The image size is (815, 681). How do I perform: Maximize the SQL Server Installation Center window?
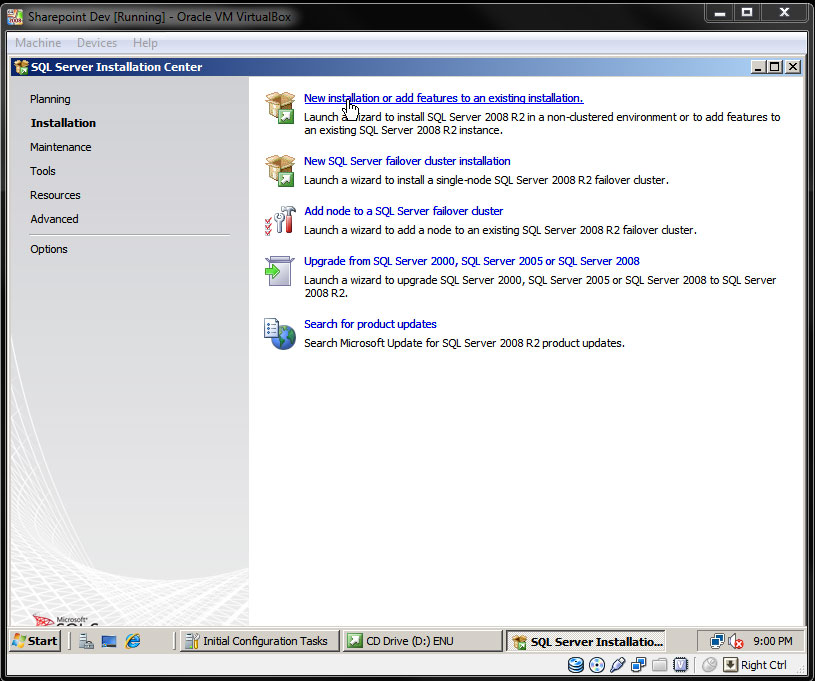(x=774, y=67)
